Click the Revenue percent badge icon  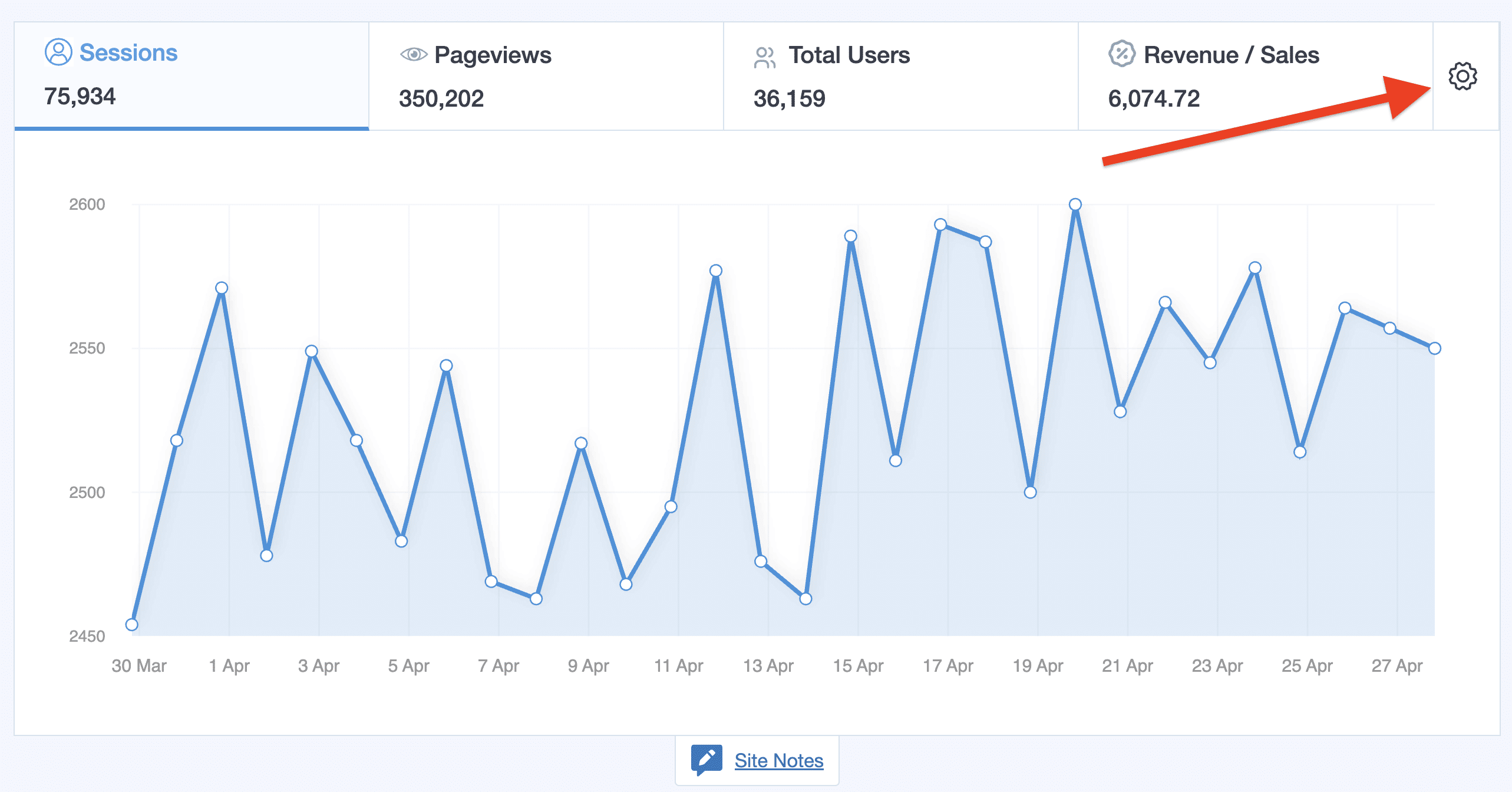[1121, 54]
